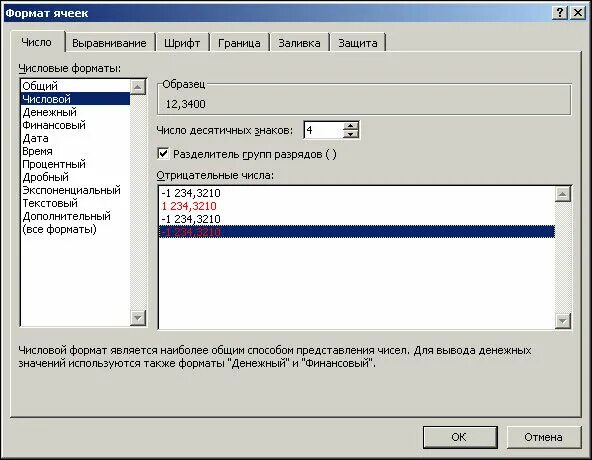Choose the Финансовый format

pyautogui.click(x=76, y=125)
